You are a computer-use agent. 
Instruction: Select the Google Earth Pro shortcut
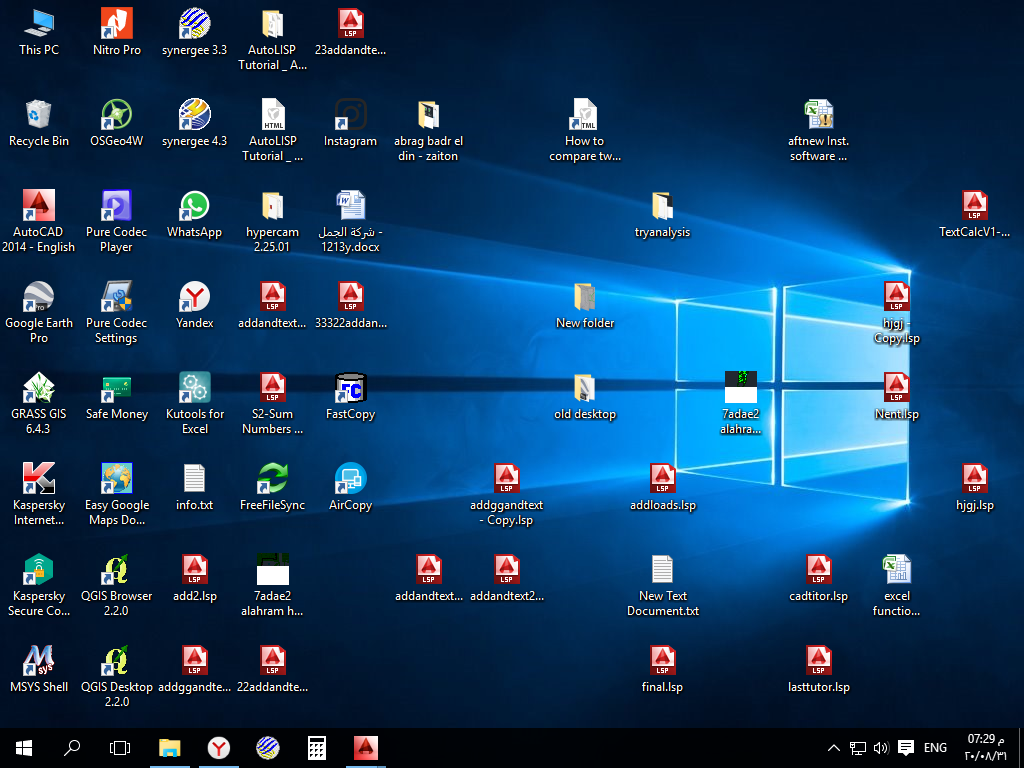tap(38, 312)
